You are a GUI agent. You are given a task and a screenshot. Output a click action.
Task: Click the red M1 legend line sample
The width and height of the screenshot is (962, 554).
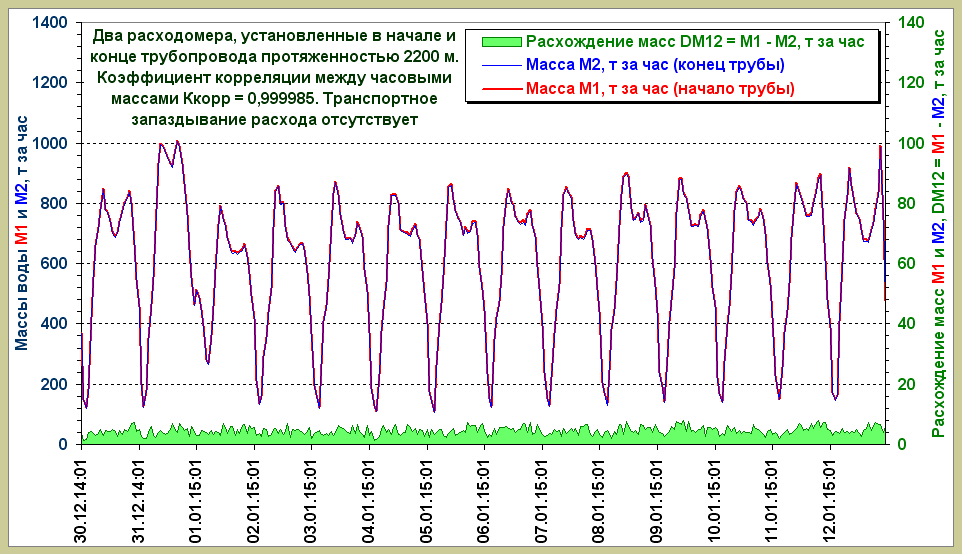501,89
